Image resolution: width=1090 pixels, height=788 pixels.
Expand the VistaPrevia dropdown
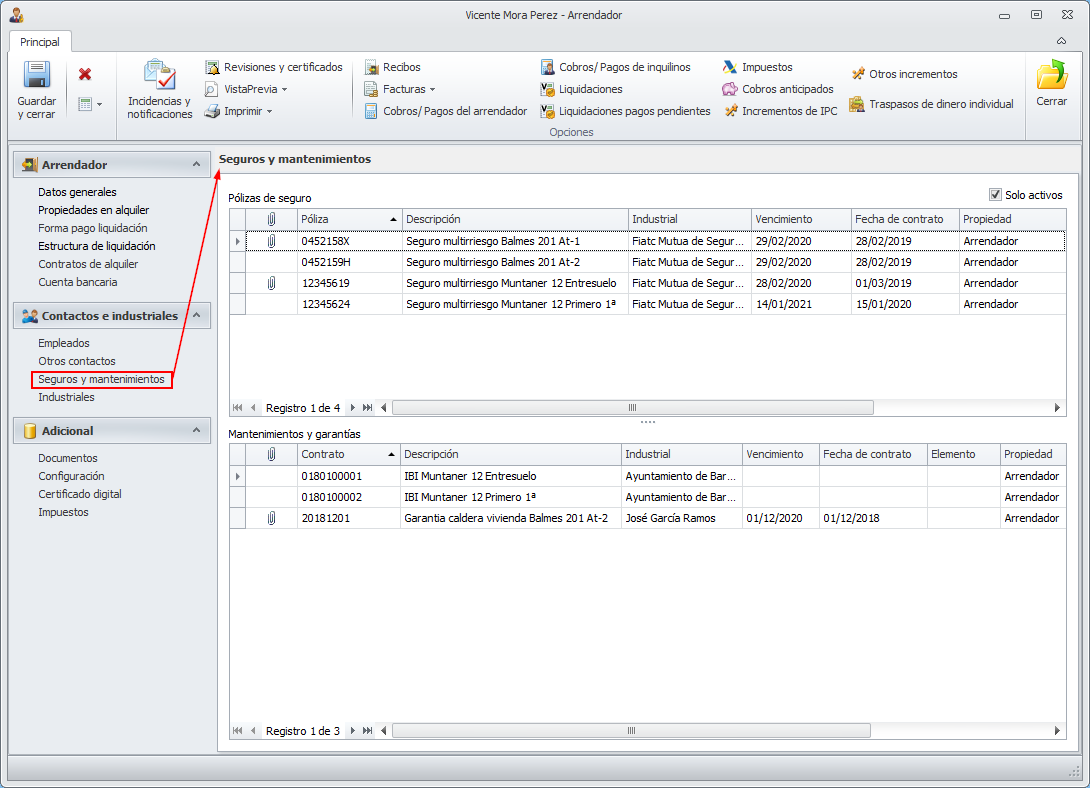(x=284, y=89)
